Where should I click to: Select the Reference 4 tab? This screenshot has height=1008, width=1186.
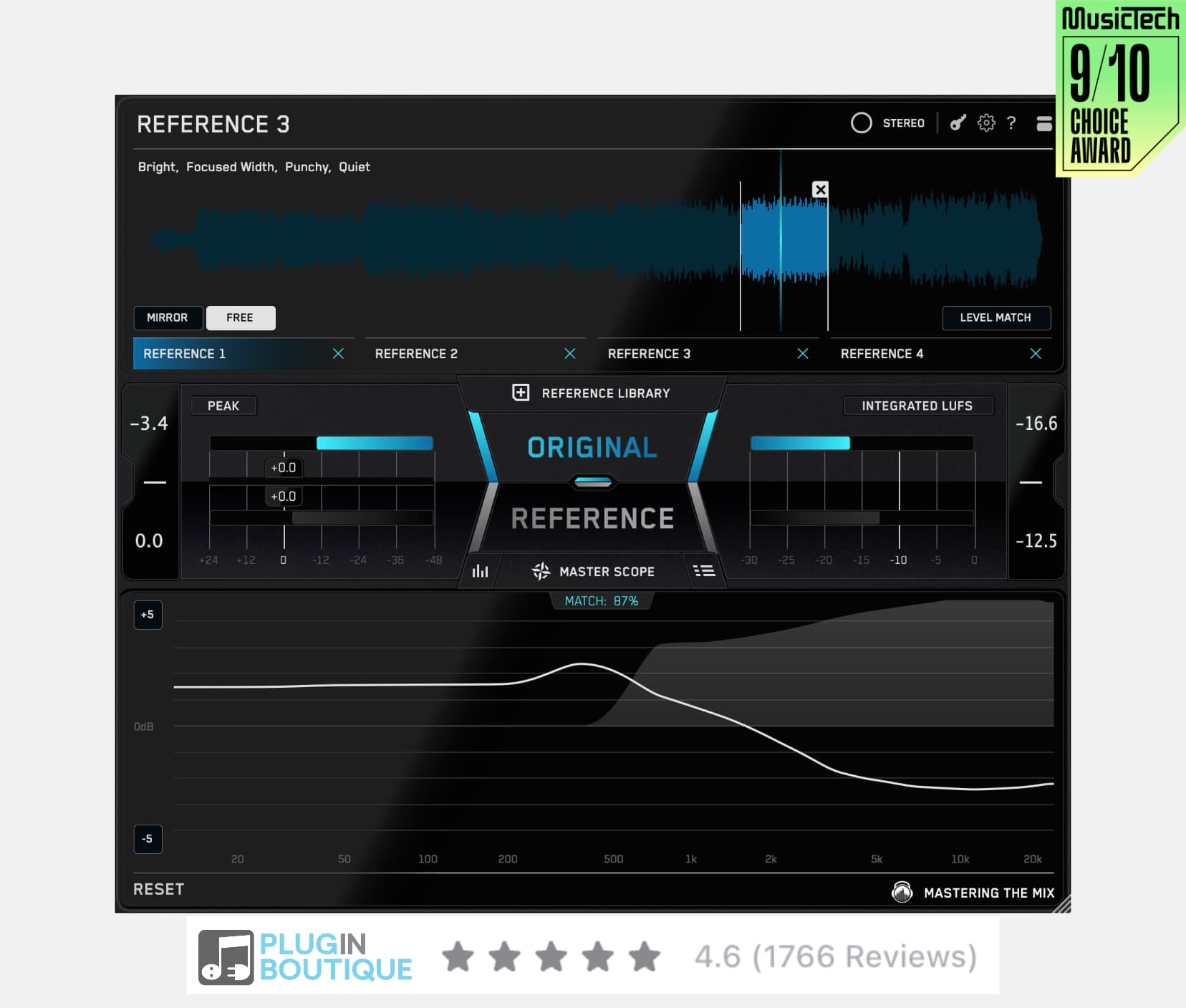click(x=883, y=353)
